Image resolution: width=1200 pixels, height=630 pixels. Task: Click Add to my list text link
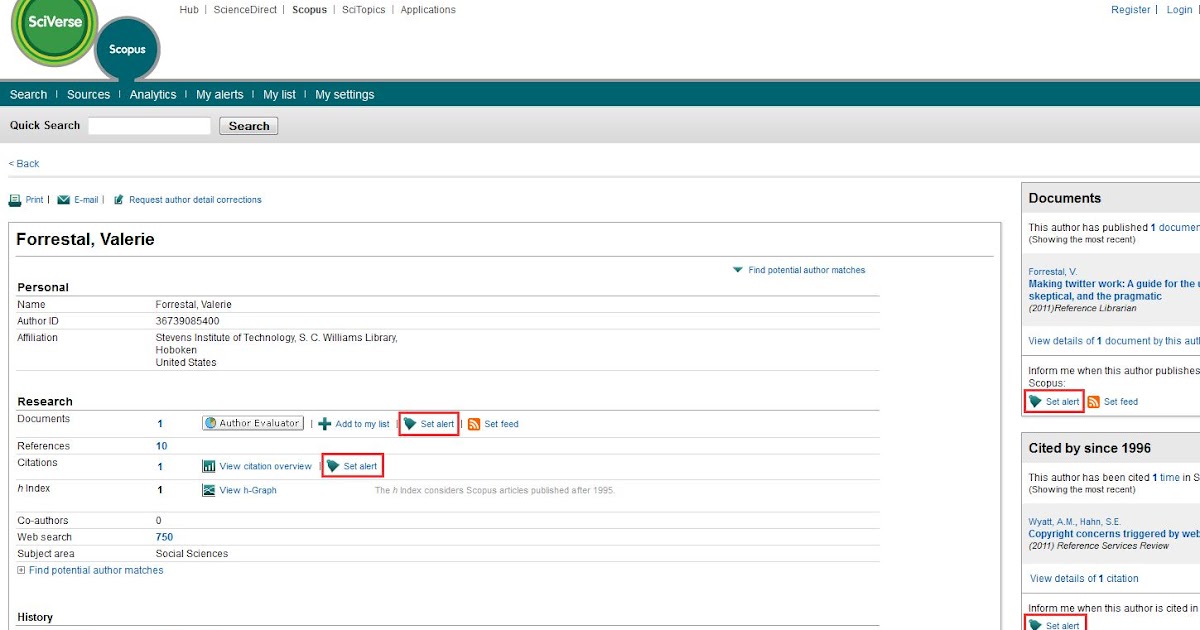[x=362, y=424]
